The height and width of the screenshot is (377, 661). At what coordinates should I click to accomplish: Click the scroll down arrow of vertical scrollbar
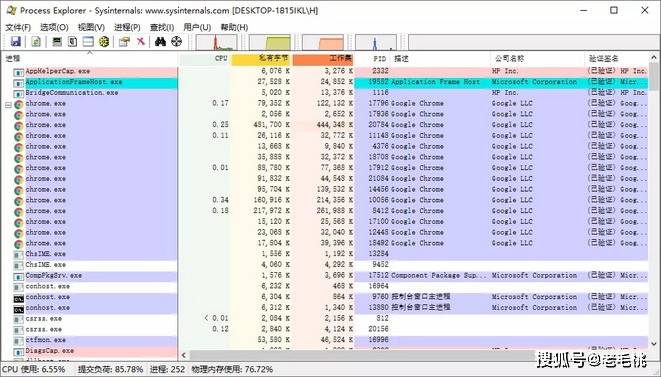tap(654, 345)
